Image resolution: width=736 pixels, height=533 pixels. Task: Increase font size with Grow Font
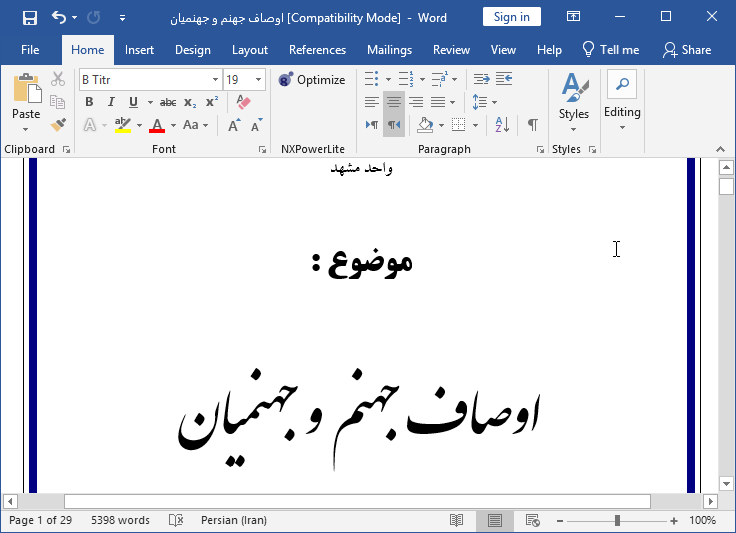[x=234, y=125]
